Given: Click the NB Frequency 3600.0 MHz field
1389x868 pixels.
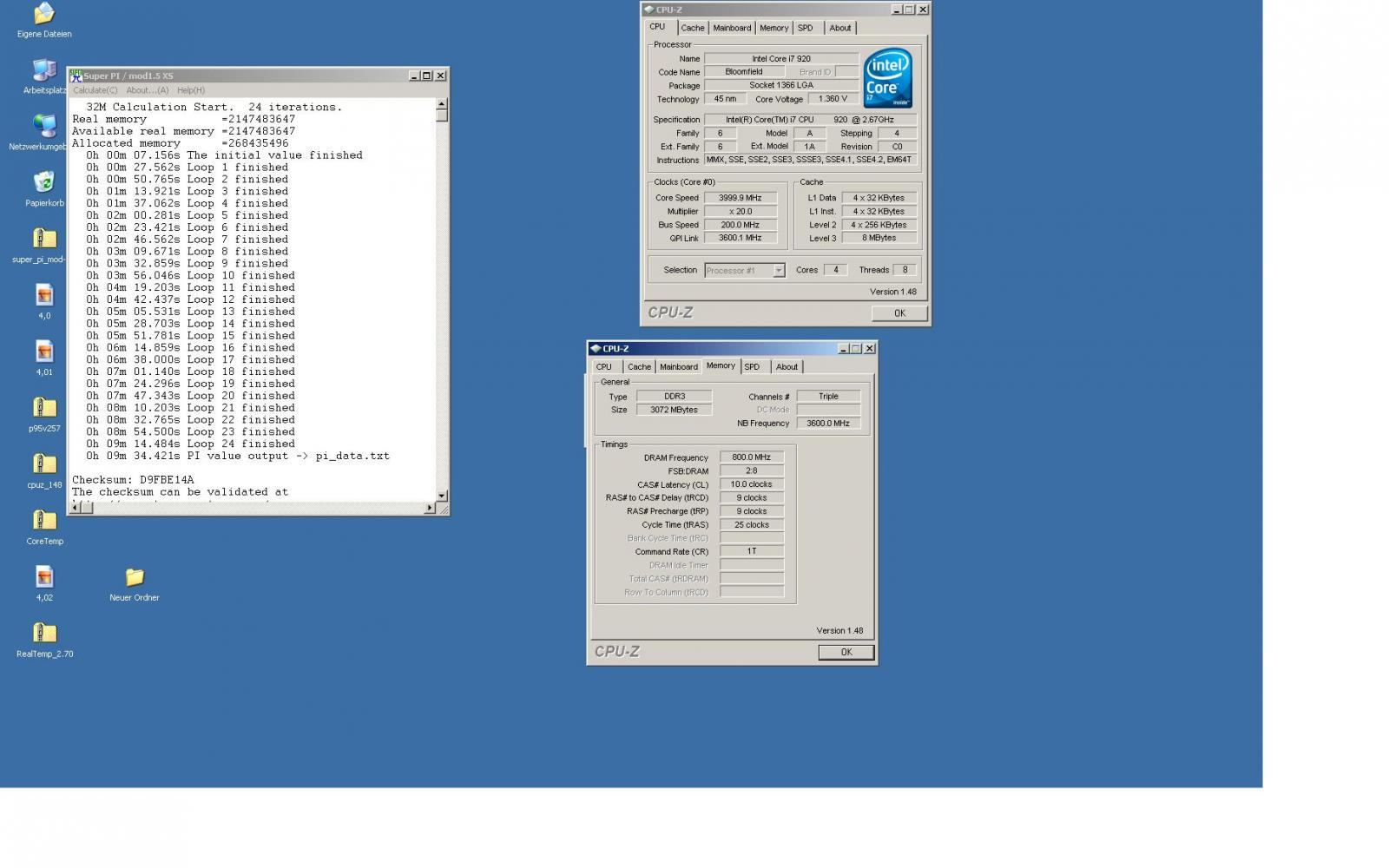Looking at the screenshot, I should tap(828, 424).
